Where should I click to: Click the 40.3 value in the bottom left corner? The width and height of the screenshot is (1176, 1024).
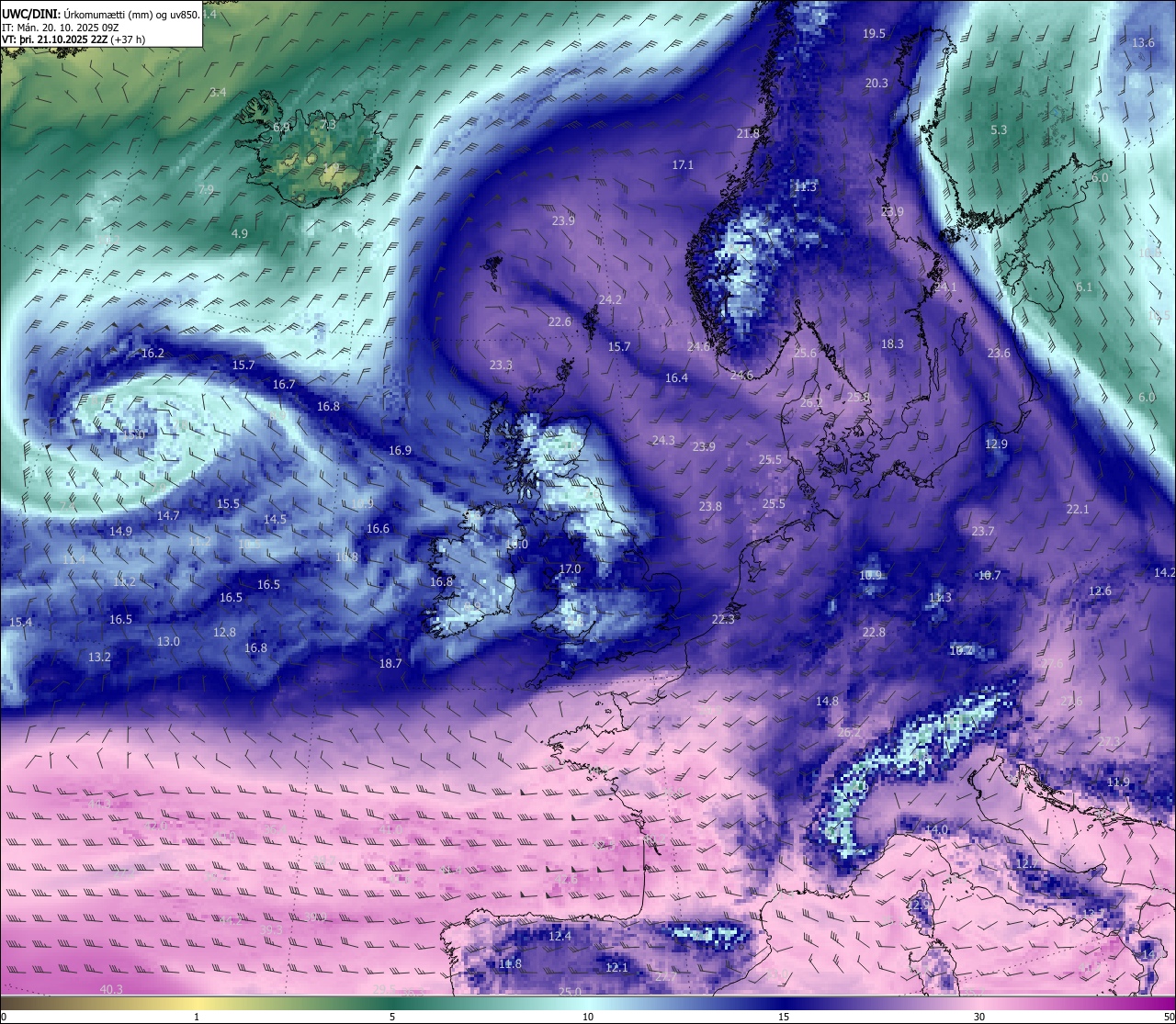(x=111, y=988)
